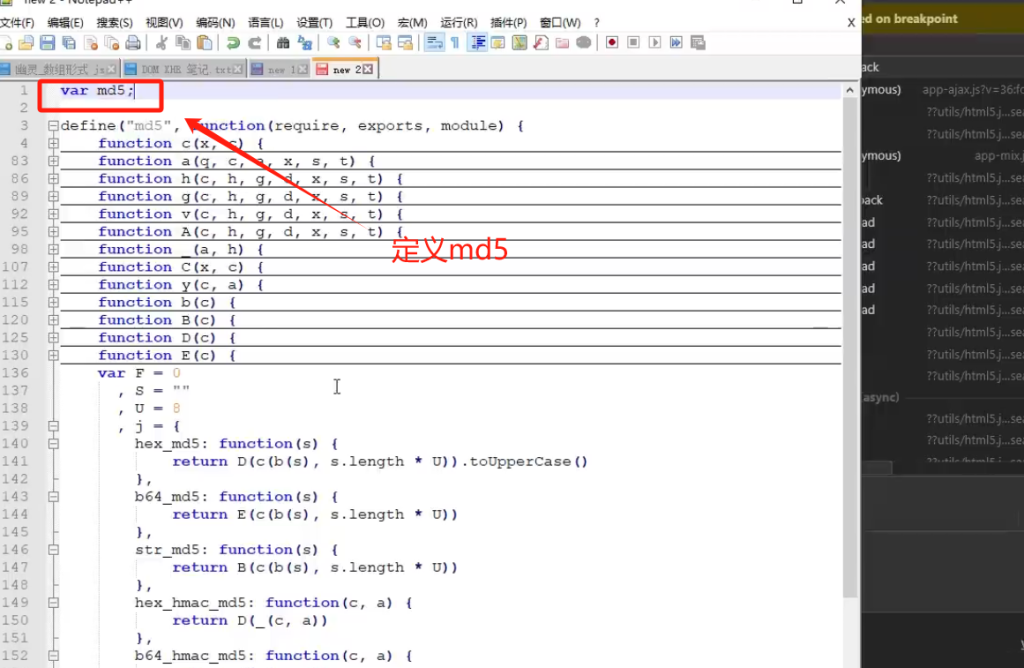Open the 搜索(S) menu
The width and height of the screenshot is (1024, 668).
coord(114,23)
